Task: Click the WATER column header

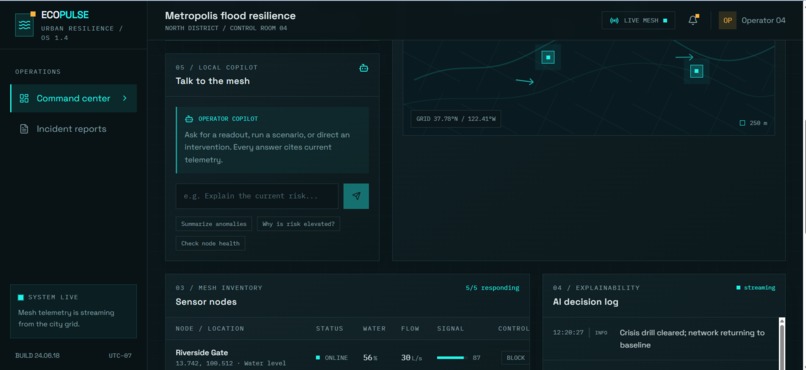Action: click(x=374, y=328)
